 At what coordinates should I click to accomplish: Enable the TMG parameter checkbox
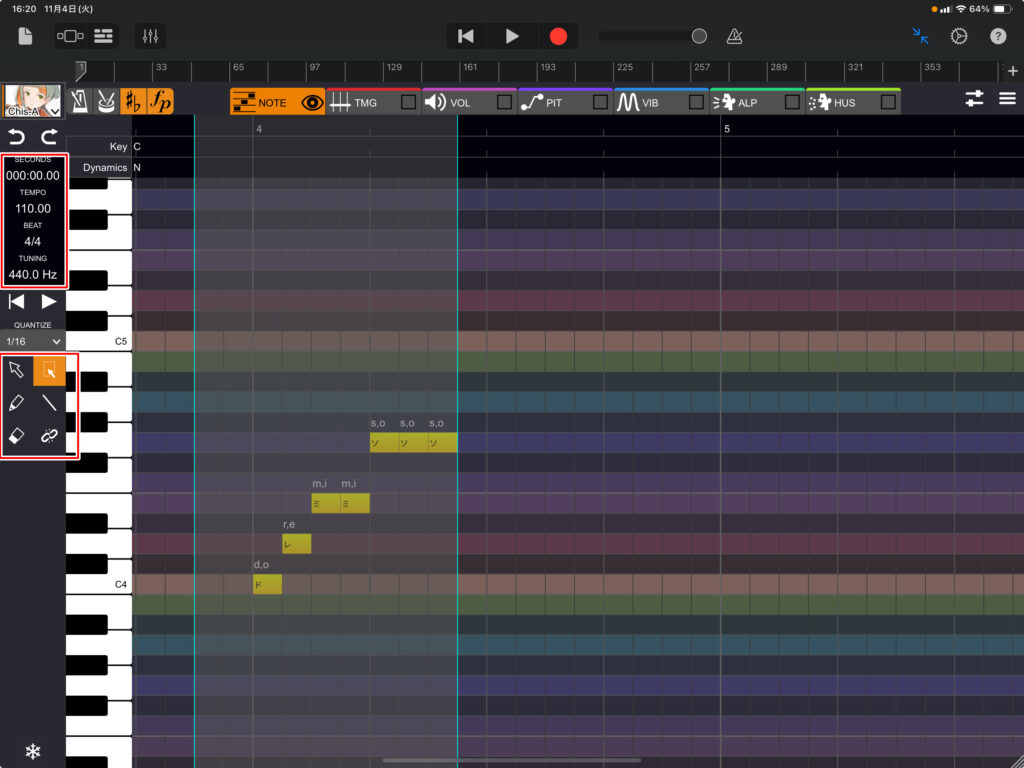click(408, 102)
